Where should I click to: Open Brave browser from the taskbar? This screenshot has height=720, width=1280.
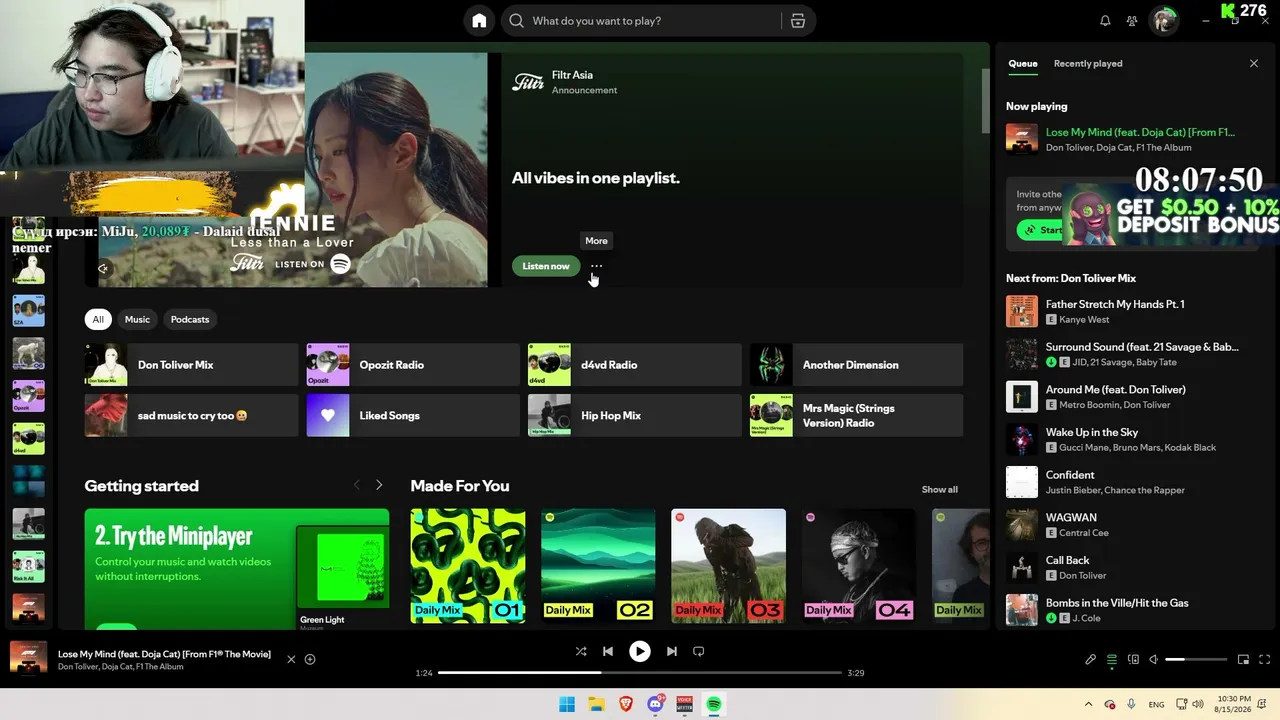pyautogui.click(x=626, y=704)
